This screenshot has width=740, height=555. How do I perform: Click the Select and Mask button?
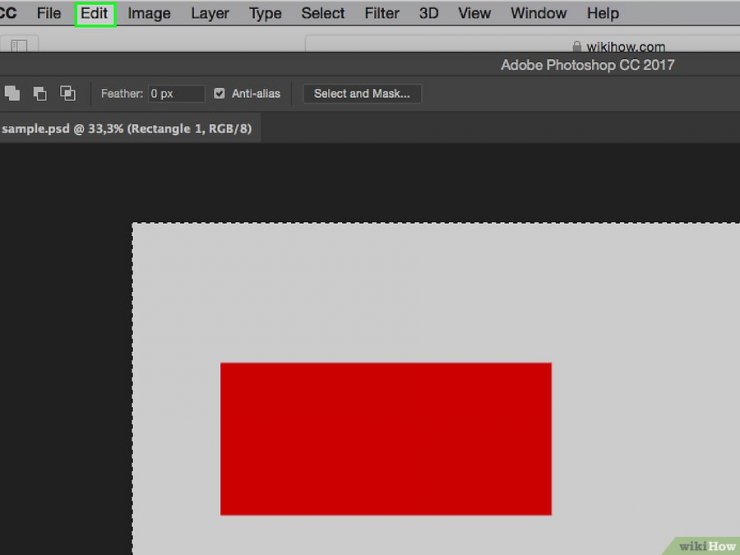click(x=362, y=93)
